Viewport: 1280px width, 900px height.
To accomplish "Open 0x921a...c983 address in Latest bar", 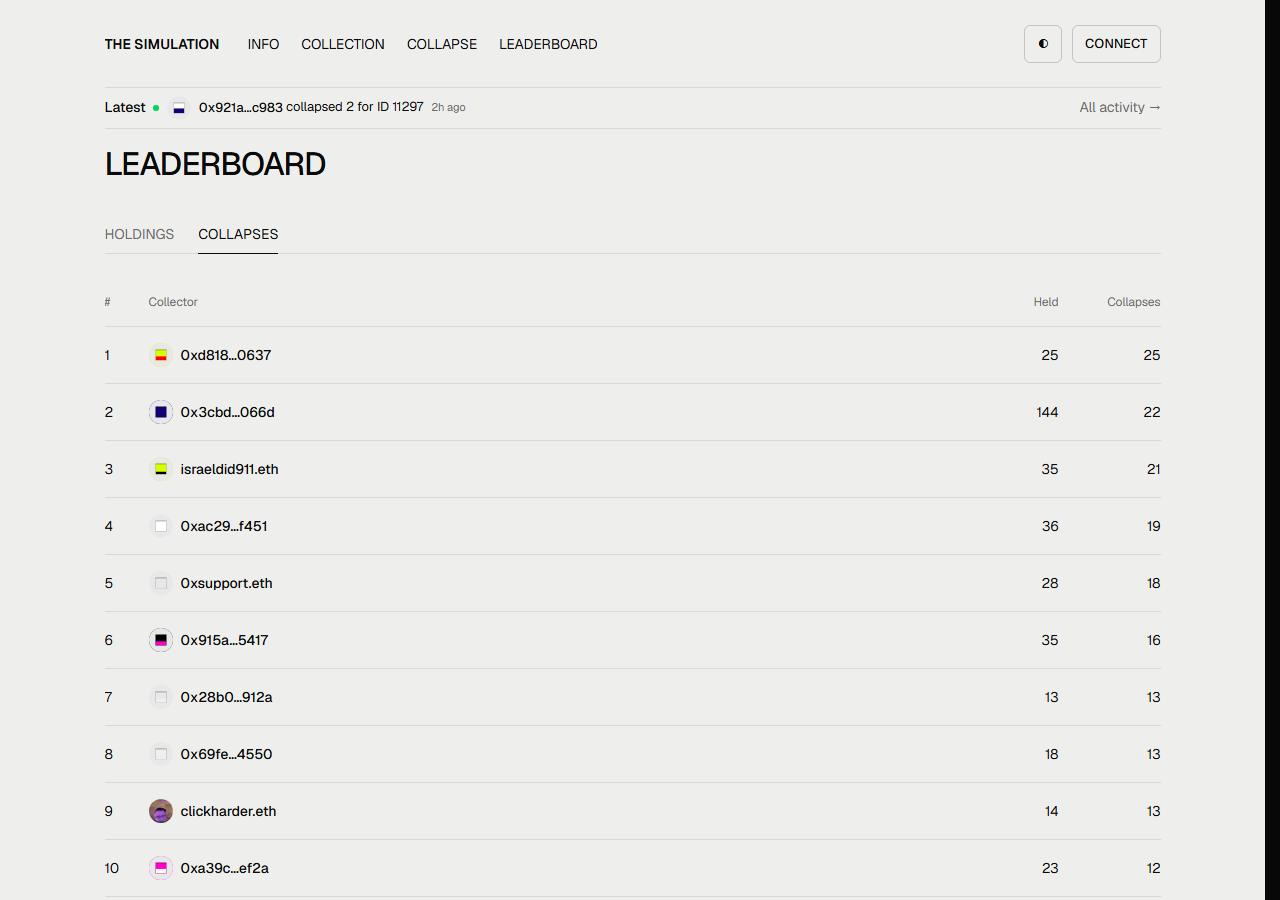I will tap(240, 107).
